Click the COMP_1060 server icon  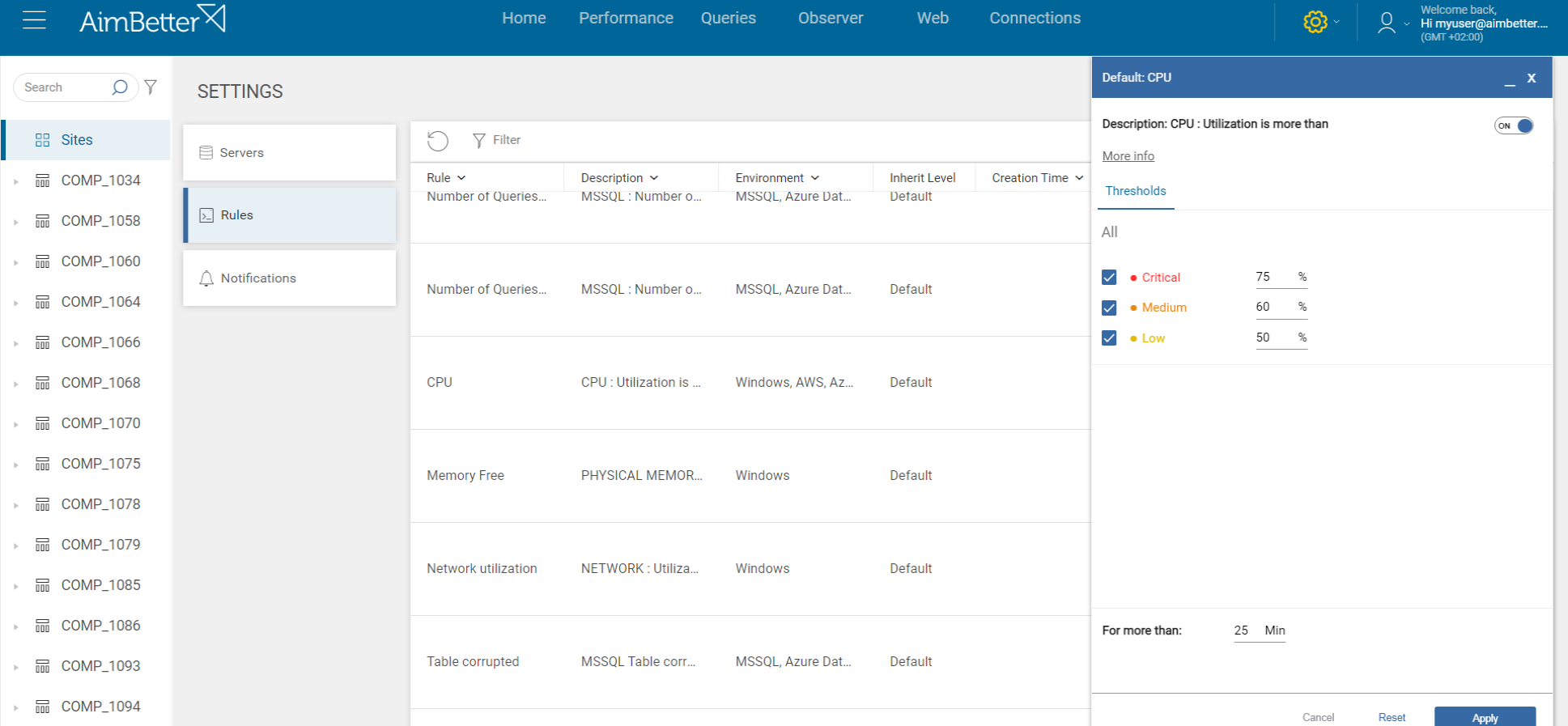(43, 261)
